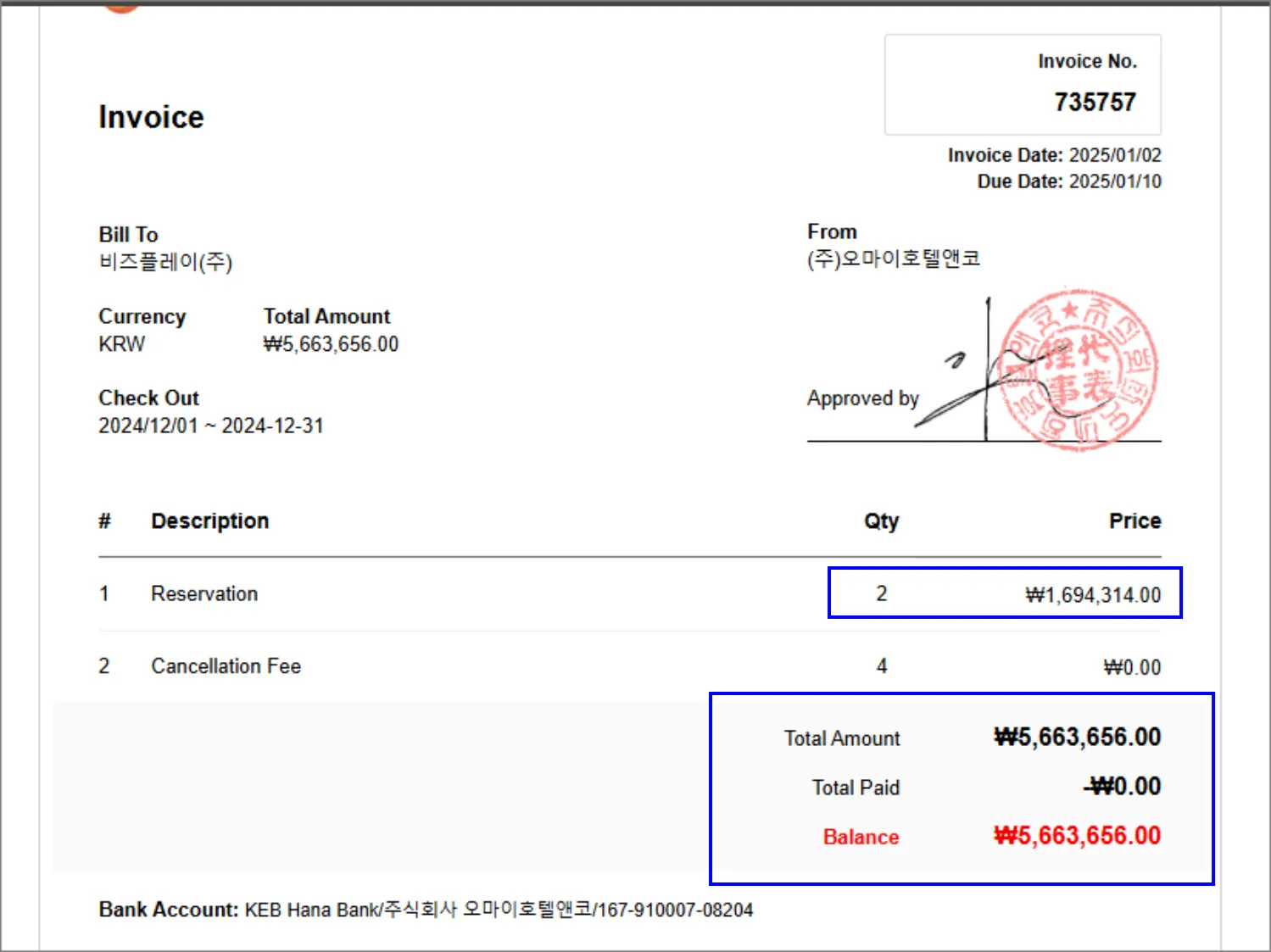Click the Invoice heading title
This screenshot has width=1271, height=952.
[151, 117]
